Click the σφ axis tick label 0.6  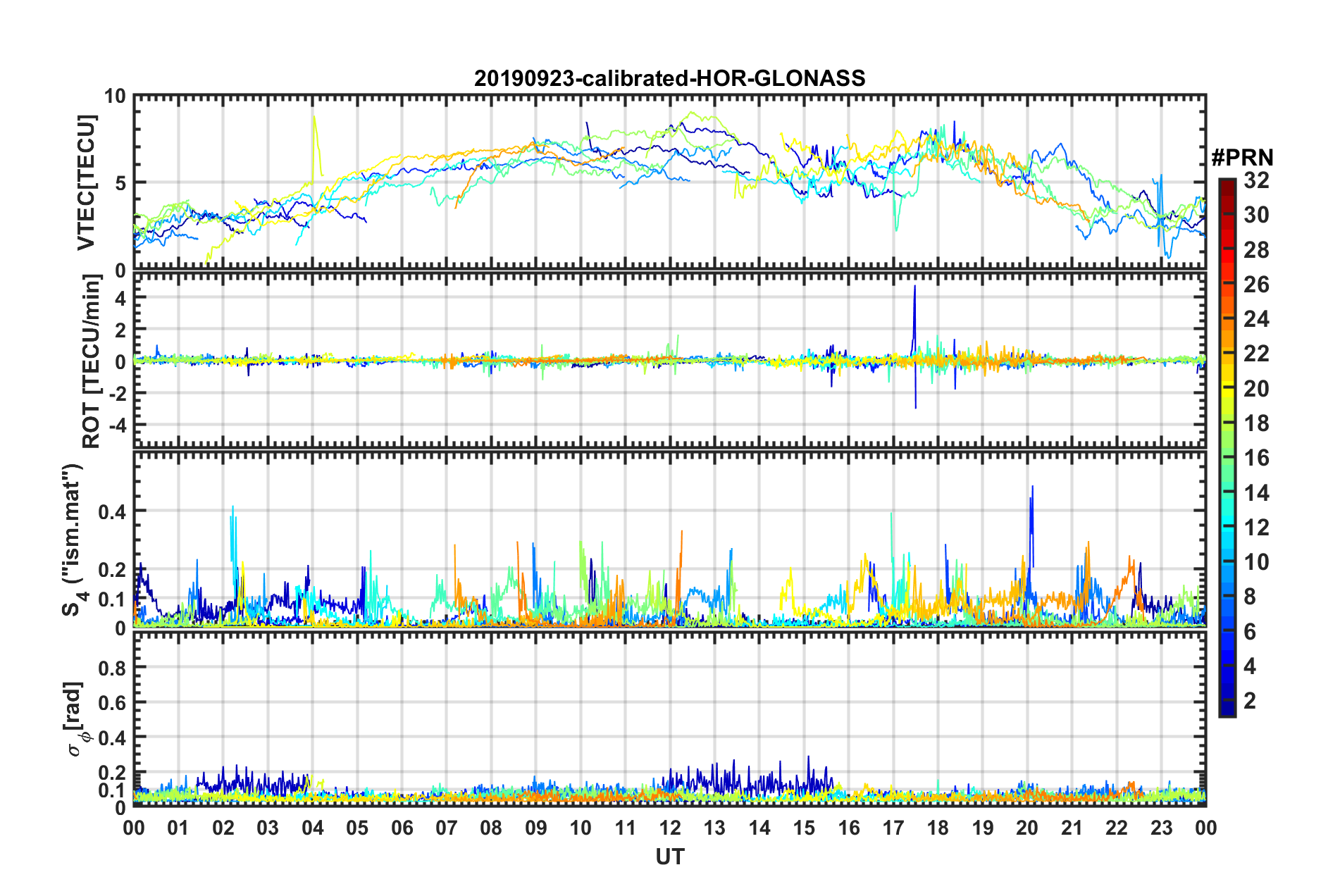click(113, 702)
